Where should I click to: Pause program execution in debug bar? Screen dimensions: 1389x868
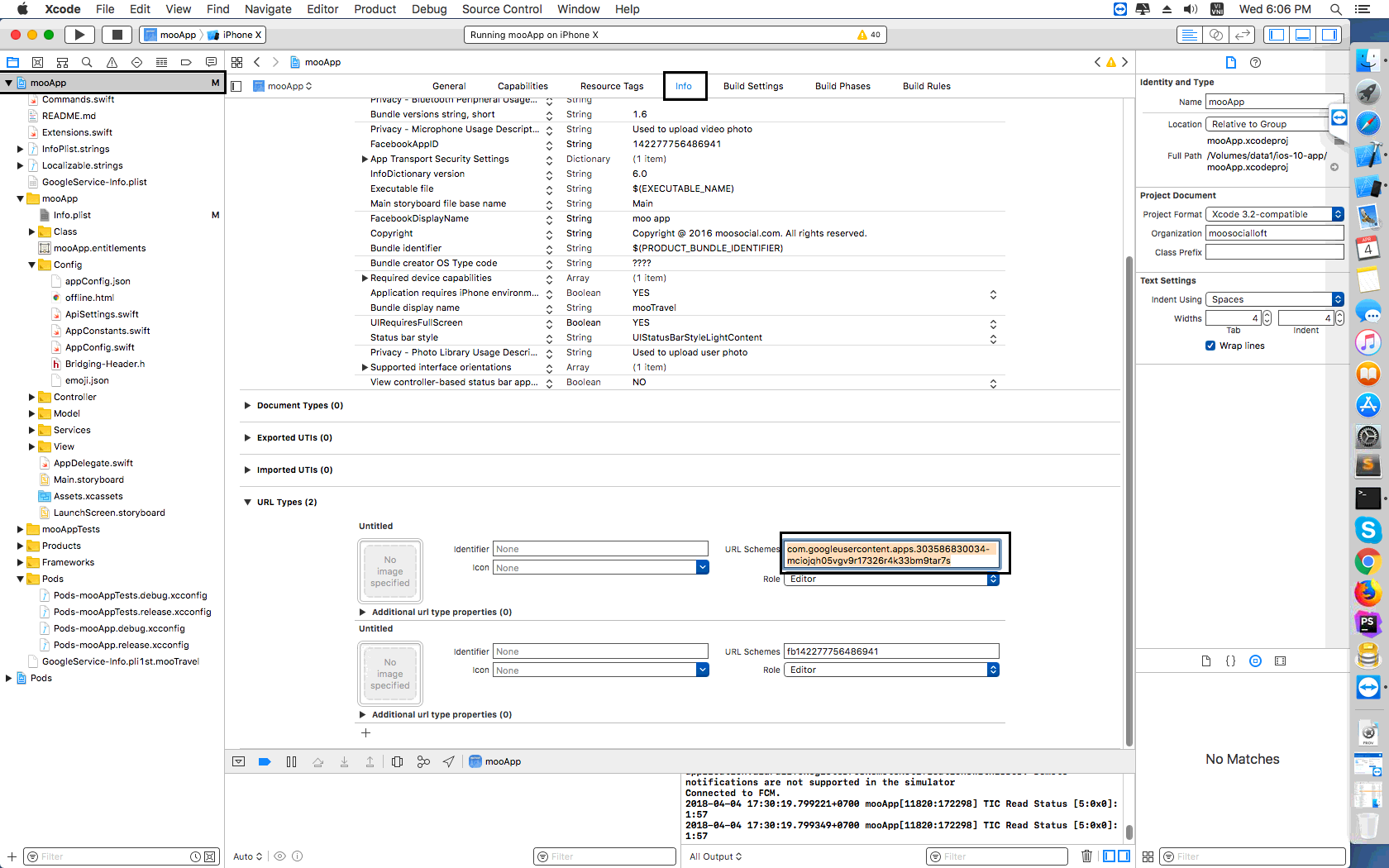click(x=291, y=761)
